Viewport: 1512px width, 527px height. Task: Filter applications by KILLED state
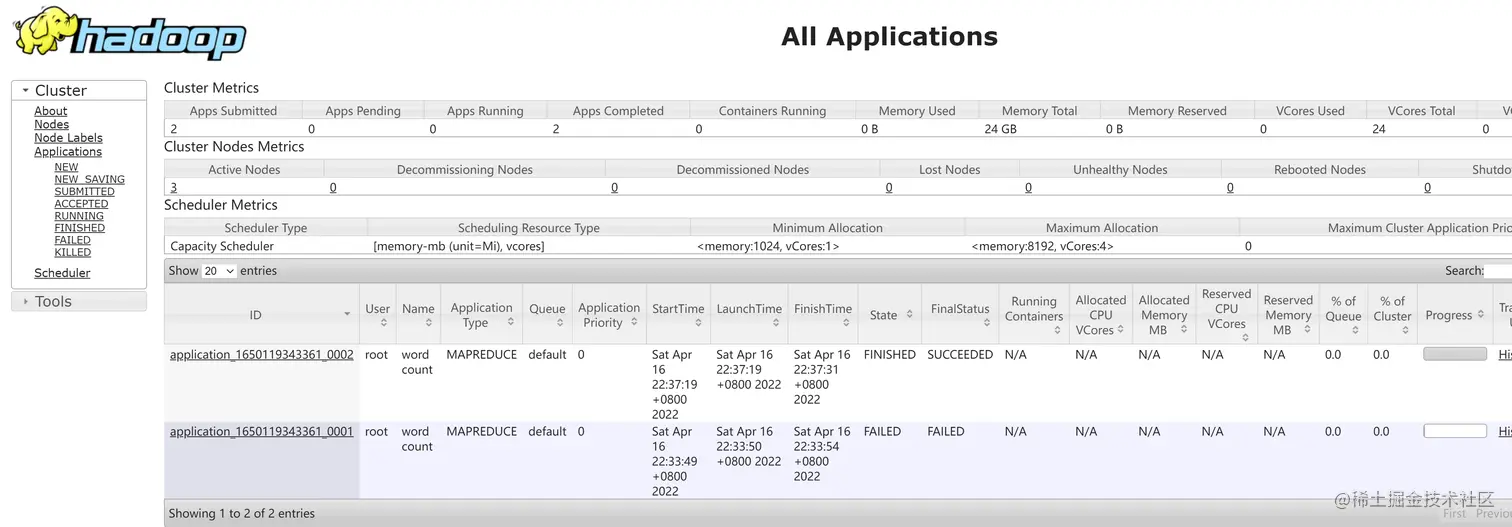pyautogui.click(x=72, y=252)
